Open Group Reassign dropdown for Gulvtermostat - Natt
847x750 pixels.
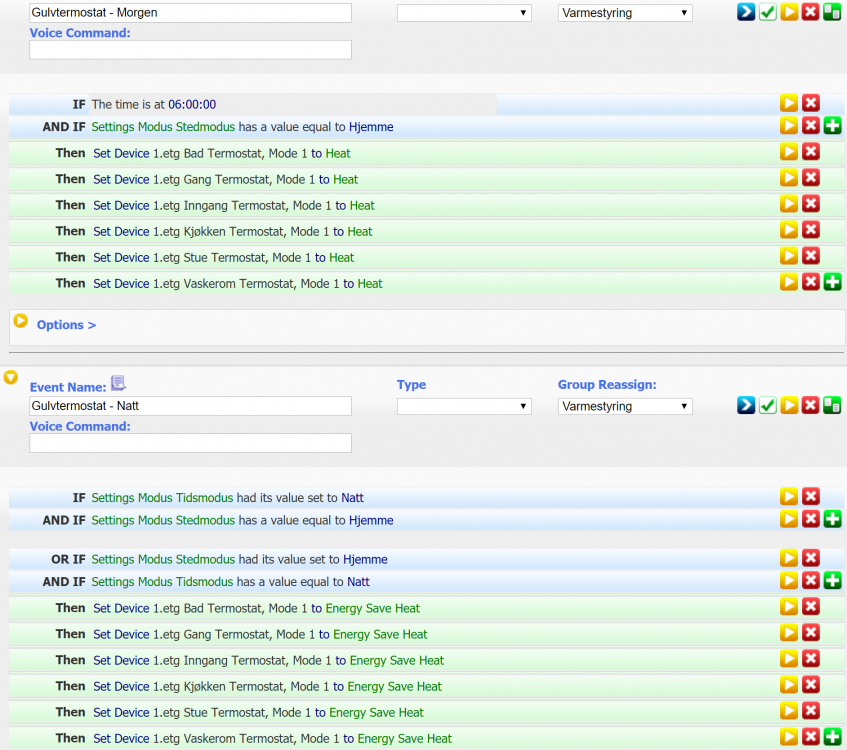[x=625, y=406]
